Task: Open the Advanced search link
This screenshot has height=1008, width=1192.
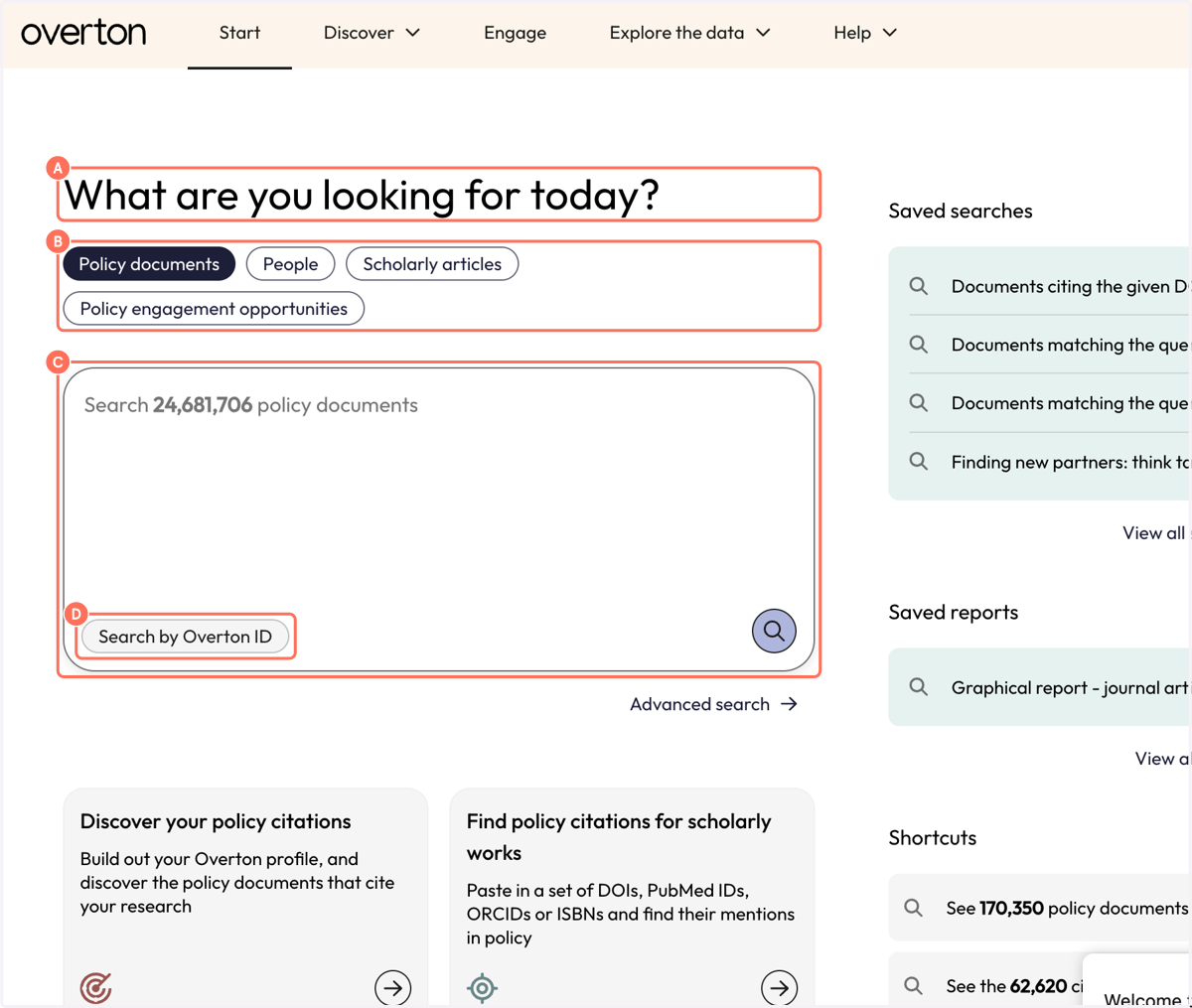Action: 713,704
